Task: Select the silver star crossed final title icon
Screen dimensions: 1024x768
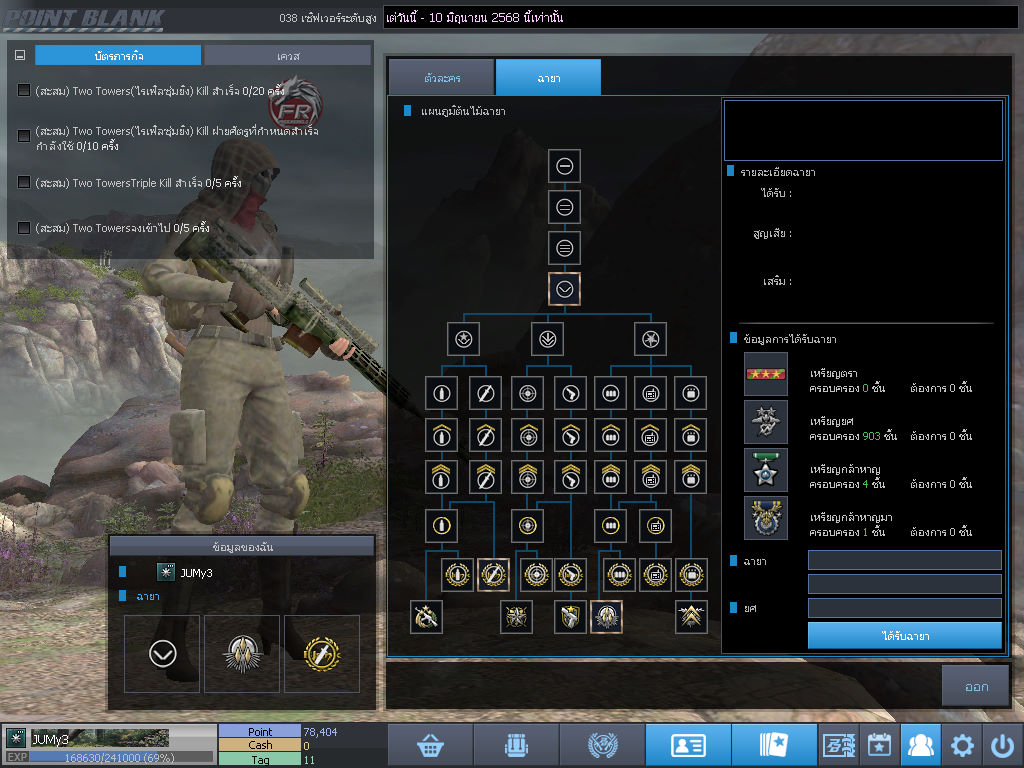Action: (516, 616)
